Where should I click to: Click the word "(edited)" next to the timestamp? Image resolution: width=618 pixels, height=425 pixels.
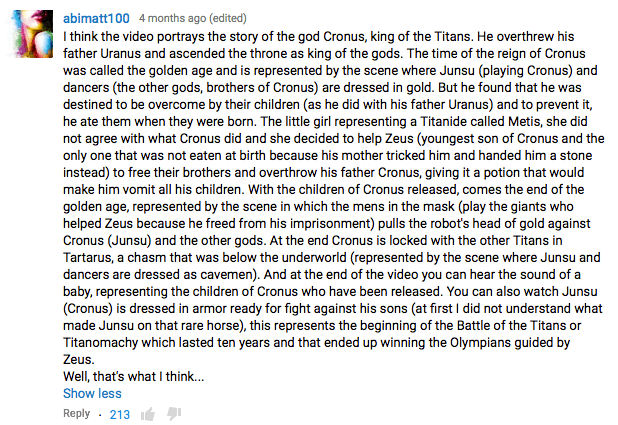226,18
